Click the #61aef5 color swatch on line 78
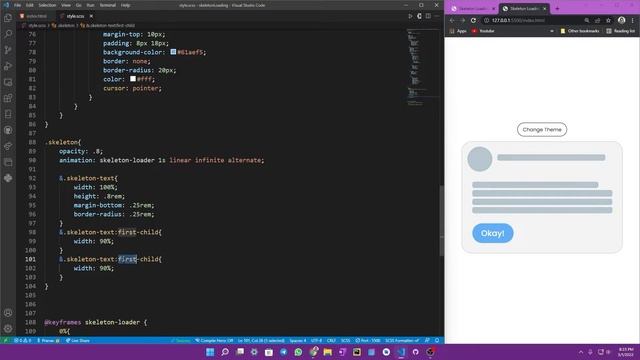This screenshot has height=360, width=640. click(173, 52)
